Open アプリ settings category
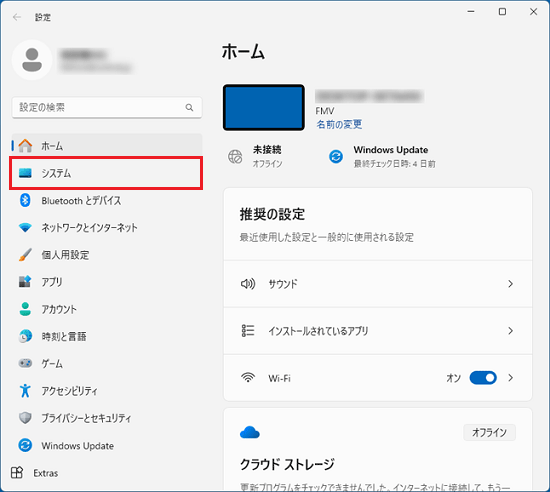 coord(107,282)
